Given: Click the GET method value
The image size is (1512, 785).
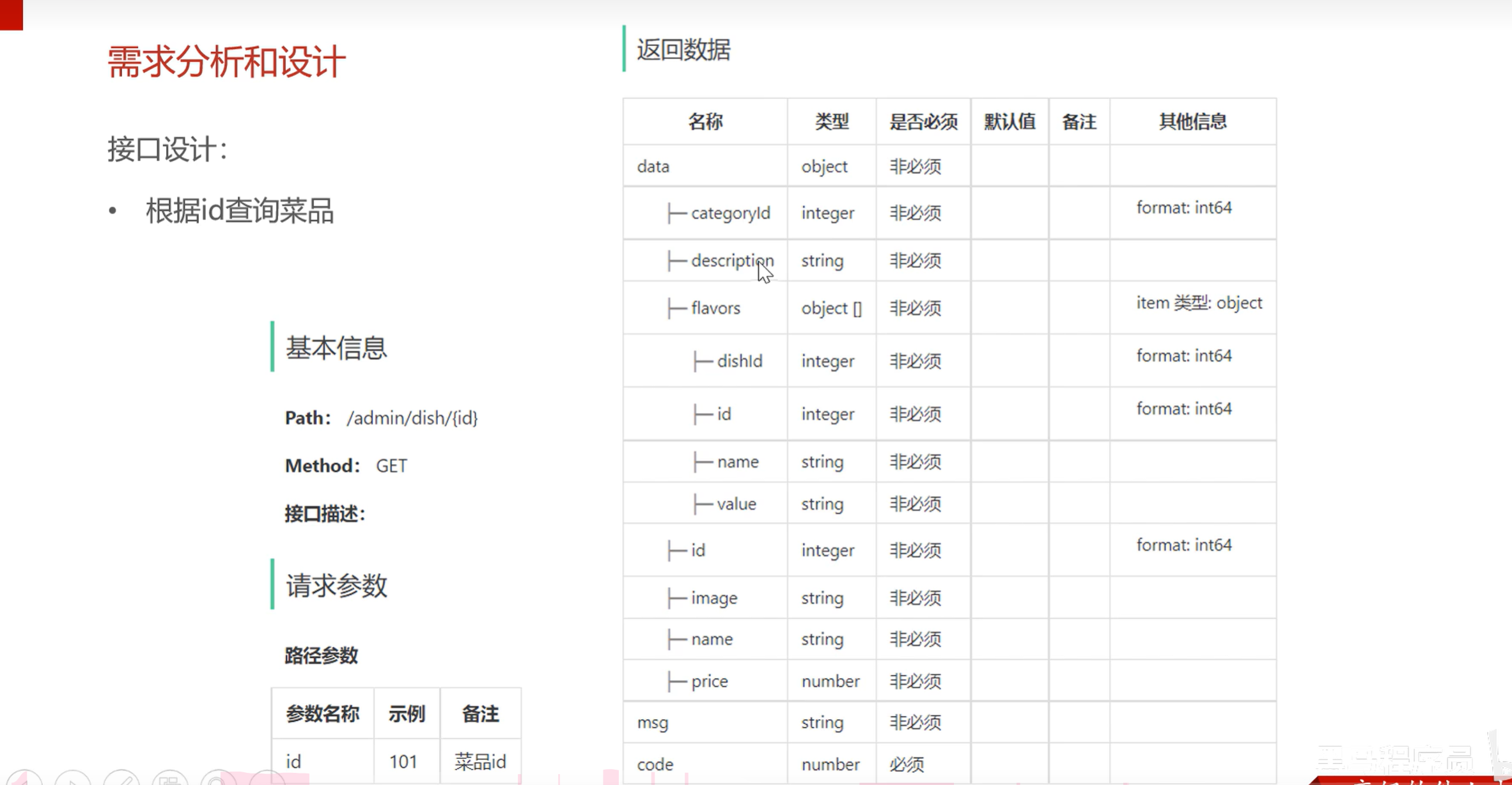Looking at the screenshot, I should tap(391, 466).
